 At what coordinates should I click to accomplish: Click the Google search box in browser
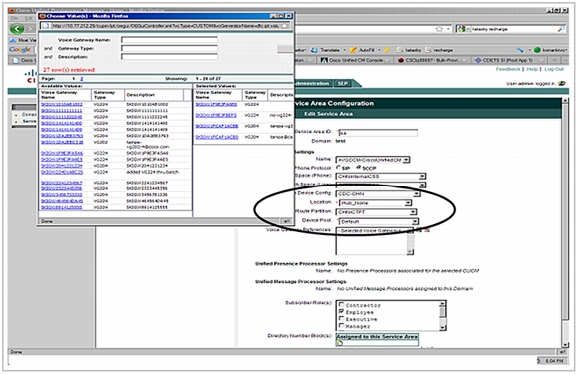tap(513, 29)
